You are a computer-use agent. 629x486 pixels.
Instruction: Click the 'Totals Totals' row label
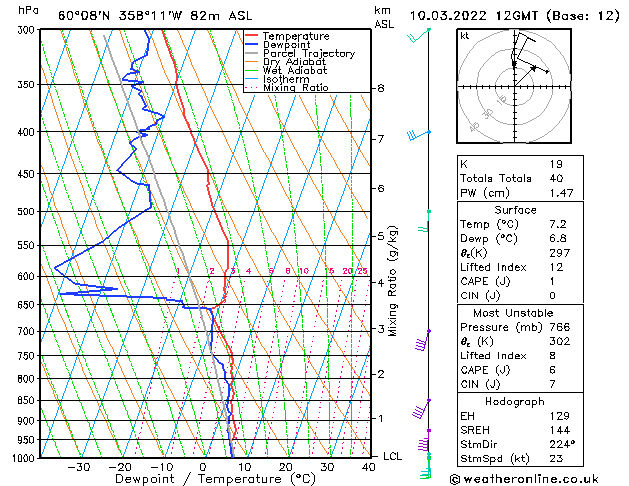496,178
